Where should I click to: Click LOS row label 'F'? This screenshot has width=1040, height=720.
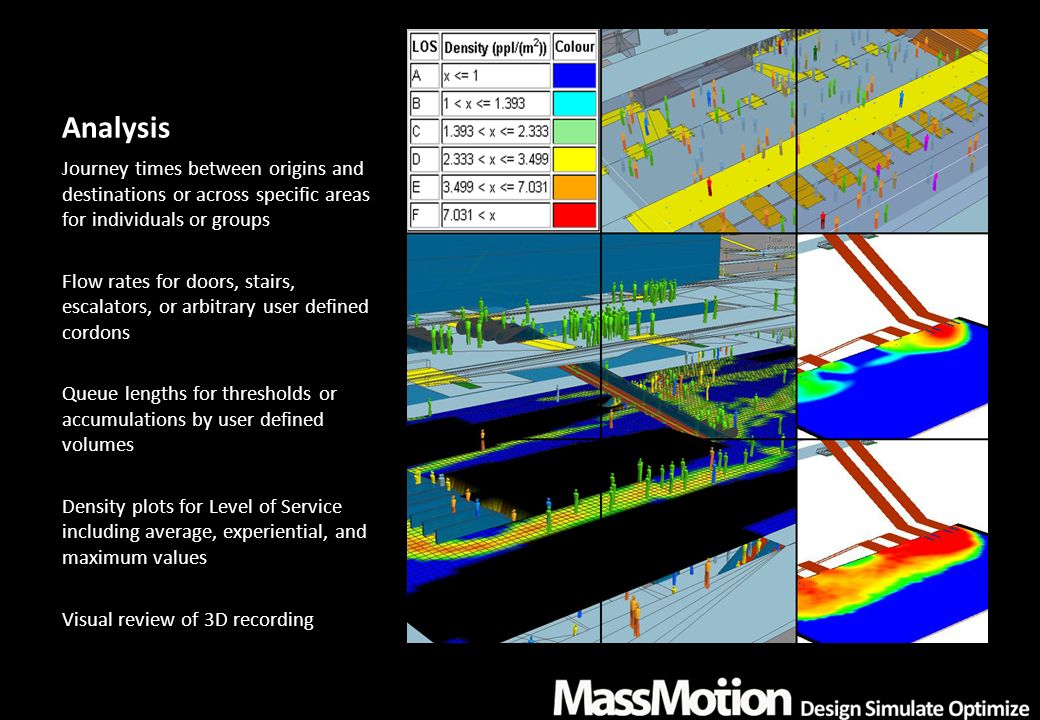[424, 215]
